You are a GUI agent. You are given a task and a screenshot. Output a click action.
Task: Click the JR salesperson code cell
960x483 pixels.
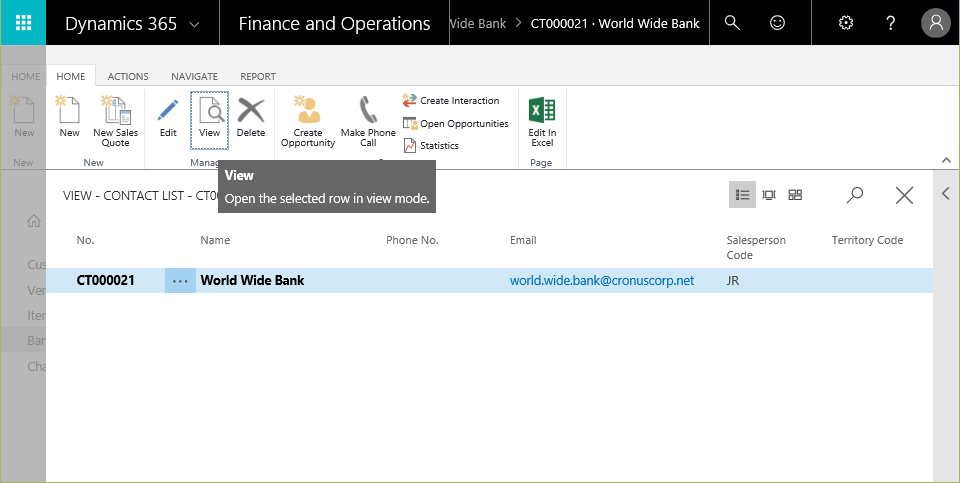point(732,281)
